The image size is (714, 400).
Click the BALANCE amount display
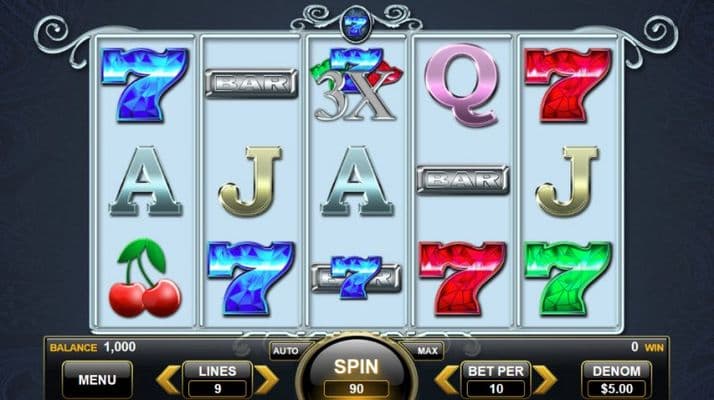click(119, 347)
